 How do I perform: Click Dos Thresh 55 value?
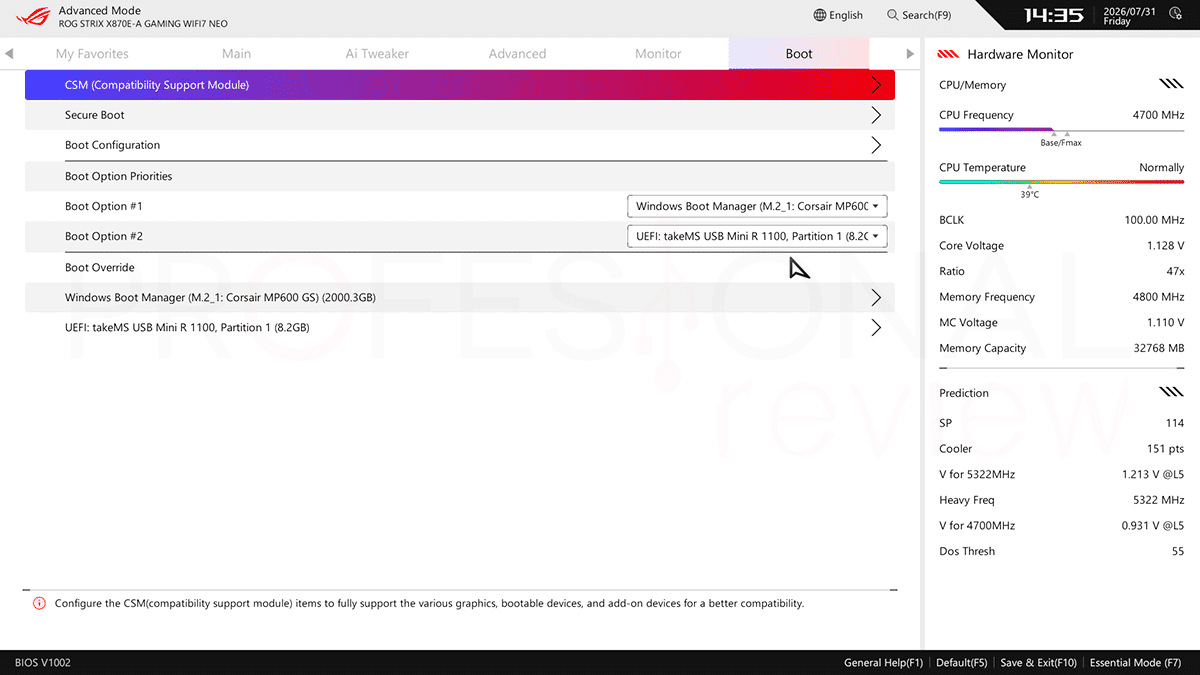coord(1178,551)
